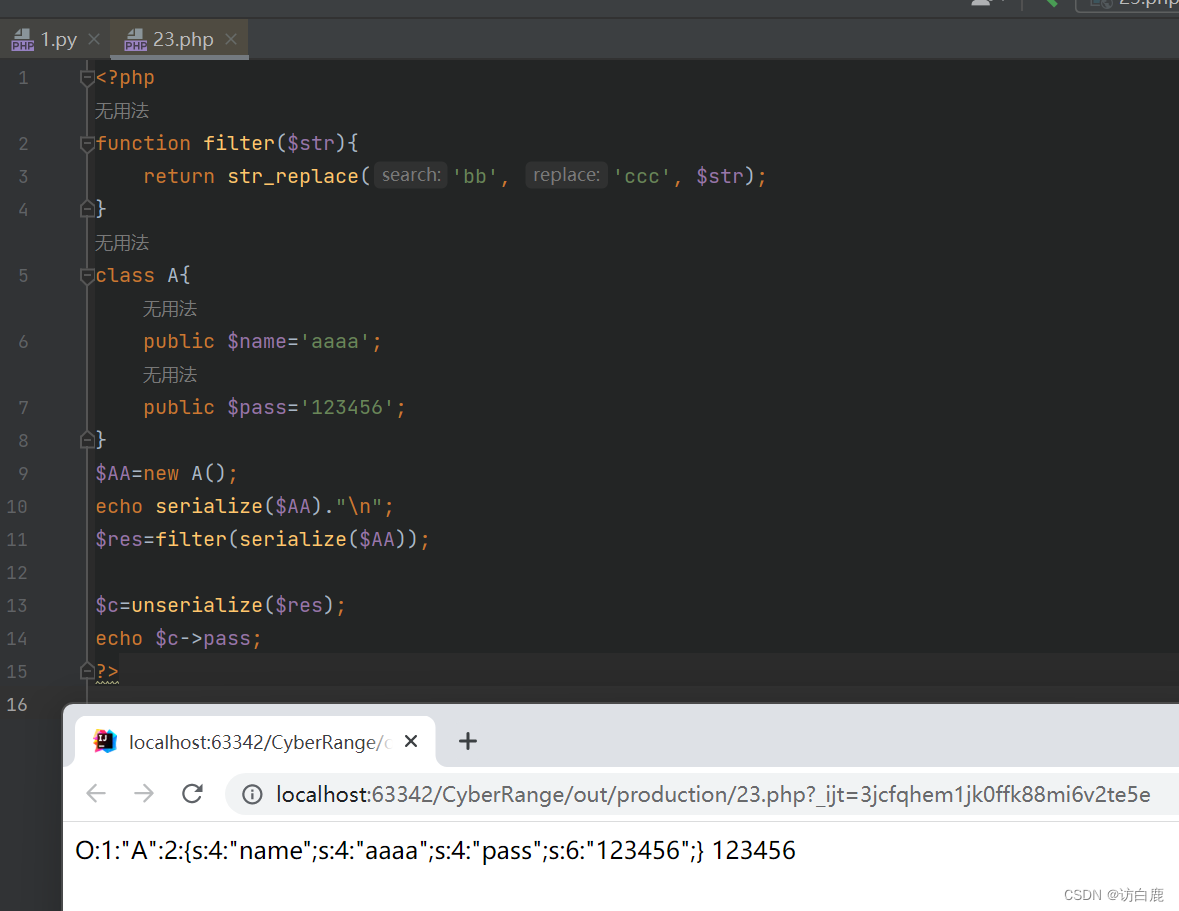
Task: Reload the browser page
Action: pyautogui.click(x=192, y=794)
